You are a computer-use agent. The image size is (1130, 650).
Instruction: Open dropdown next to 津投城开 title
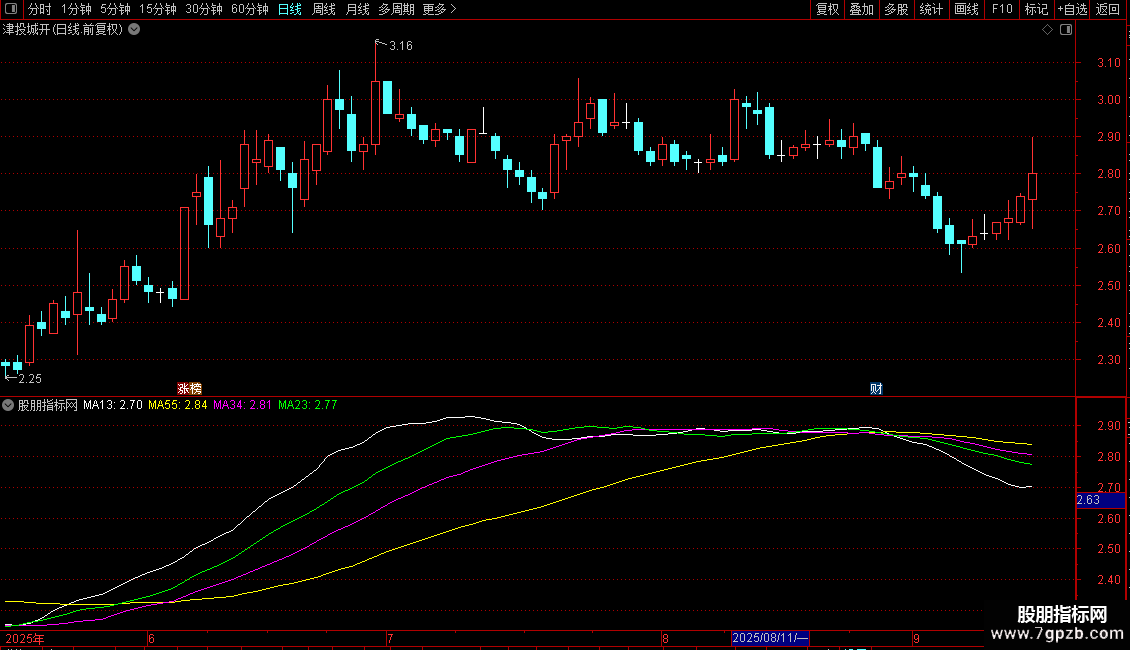(x=134, y=30)
